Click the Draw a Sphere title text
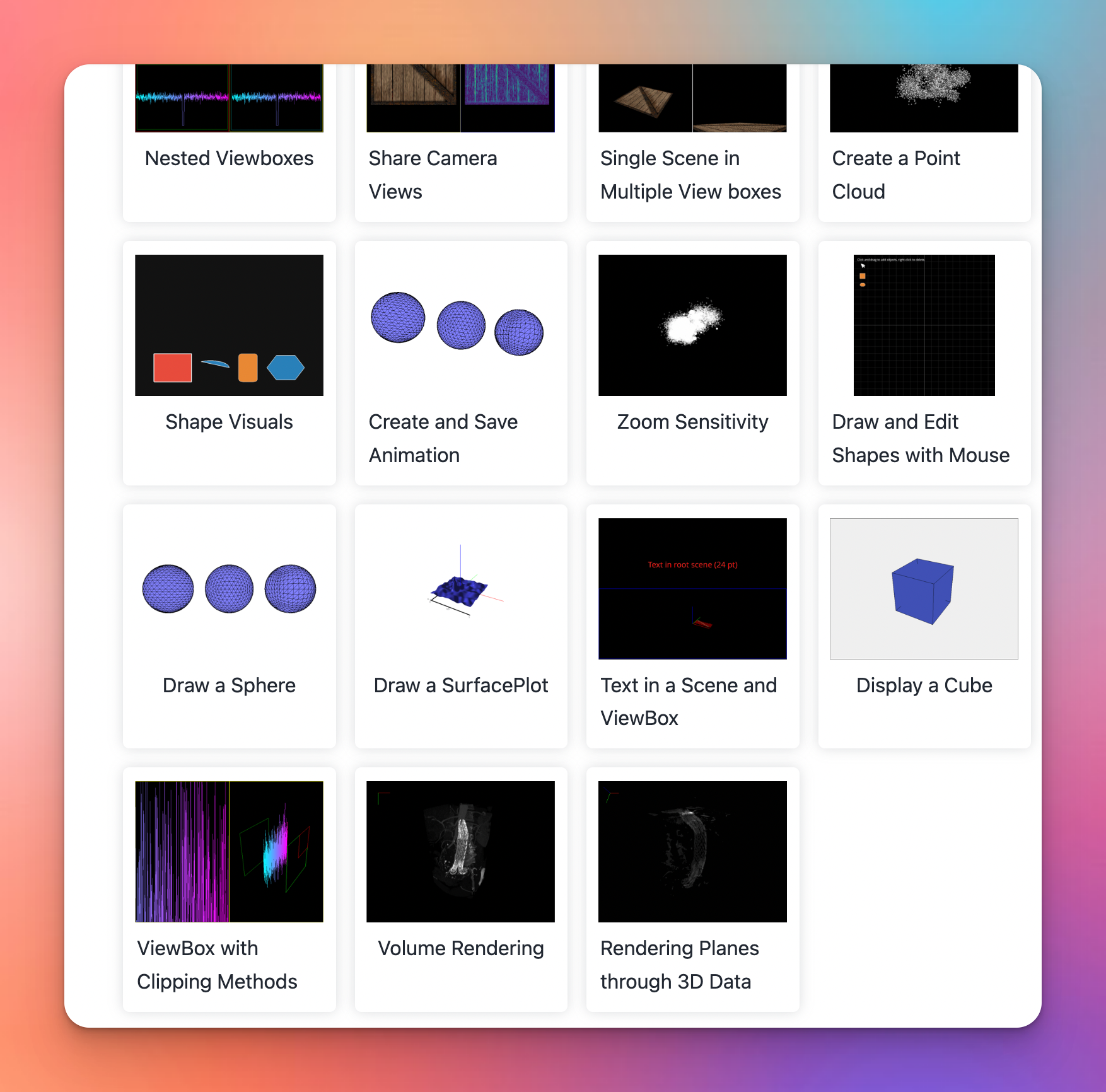The width and height of the screenshot is (1106, 1092). point(229,685)
